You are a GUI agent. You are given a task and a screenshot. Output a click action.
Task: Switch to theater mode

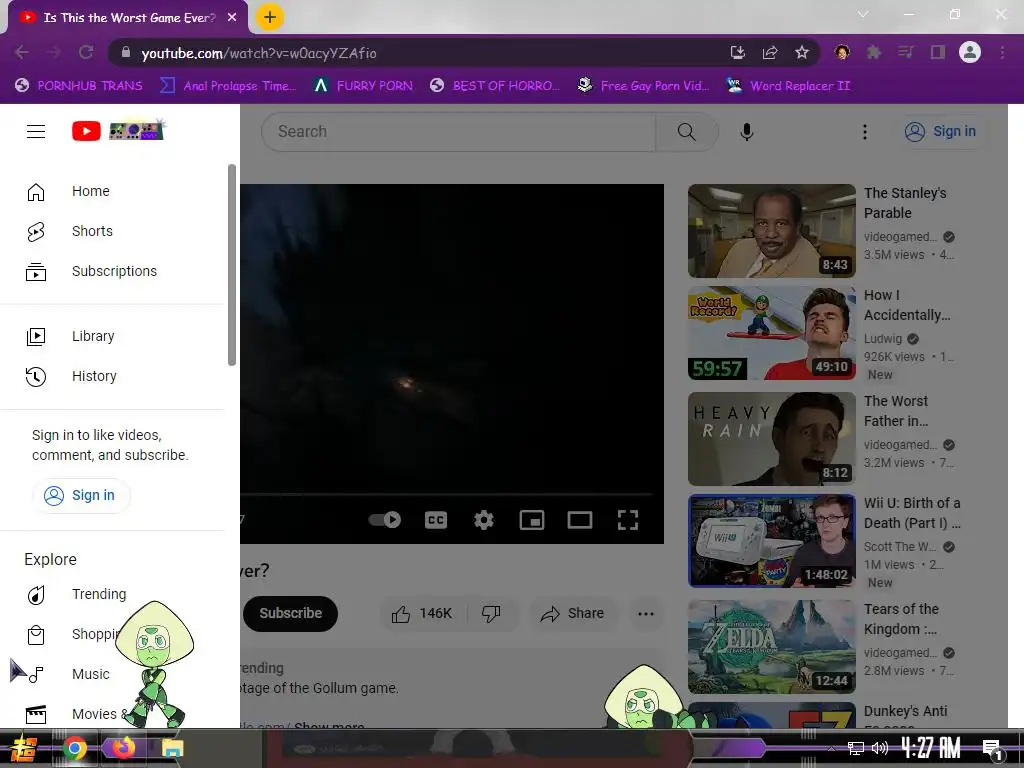click(x=580, y=520)
